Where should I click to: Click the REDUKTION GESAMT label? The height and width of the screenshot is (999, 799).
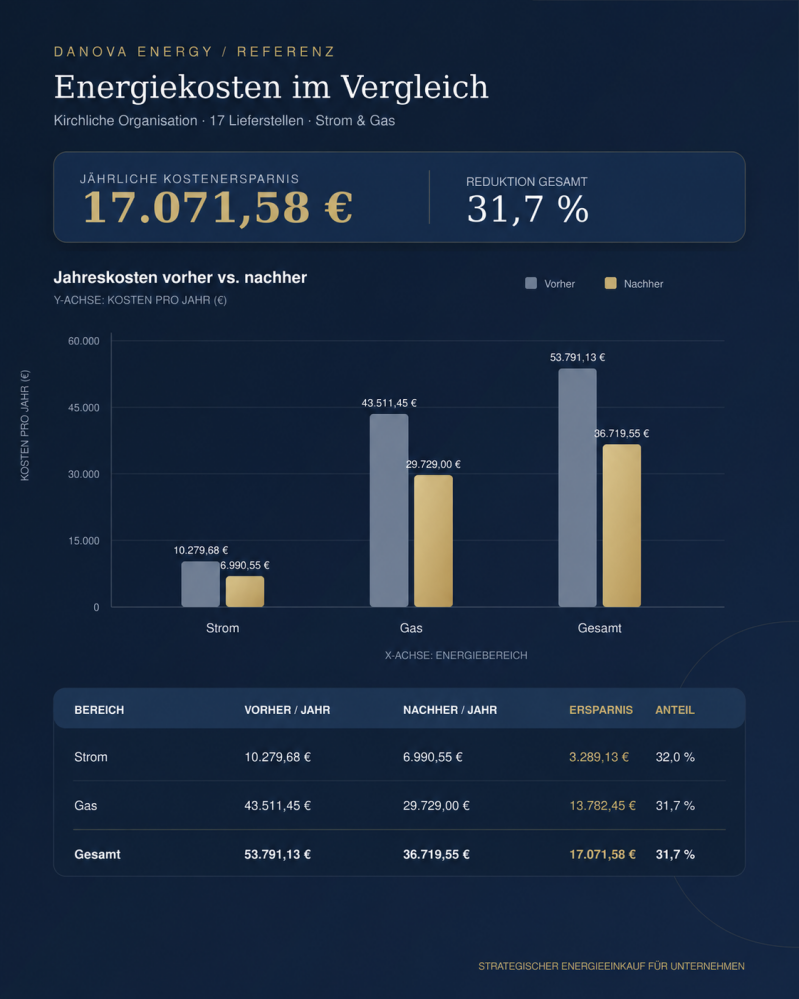[527, 182]
